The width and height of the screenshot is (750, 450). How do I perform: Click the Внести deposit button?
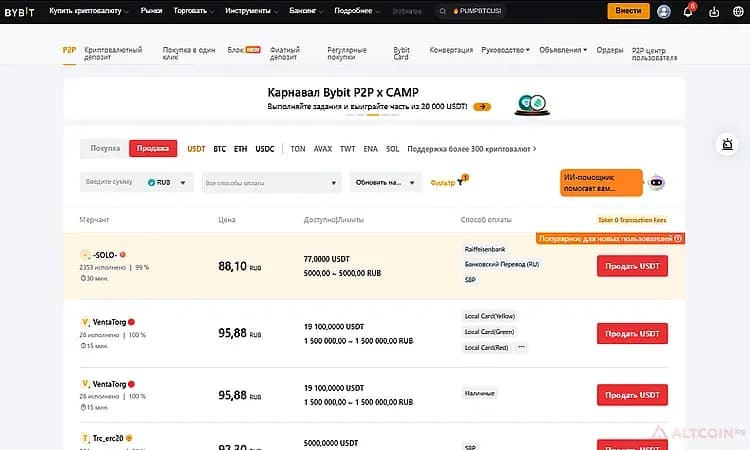pyautogui.click(x=629, y=11)
